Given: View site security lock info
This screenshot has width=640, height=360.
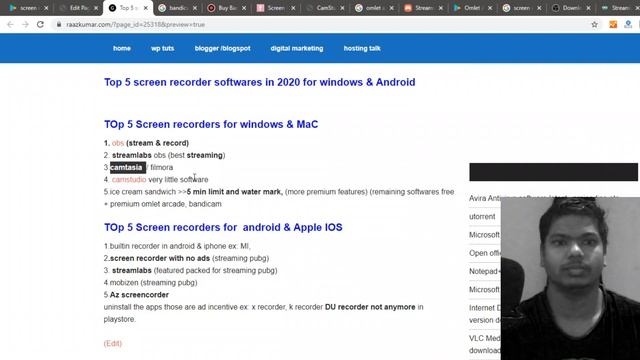Looking at the screenshot, I should tap(59, 24).
